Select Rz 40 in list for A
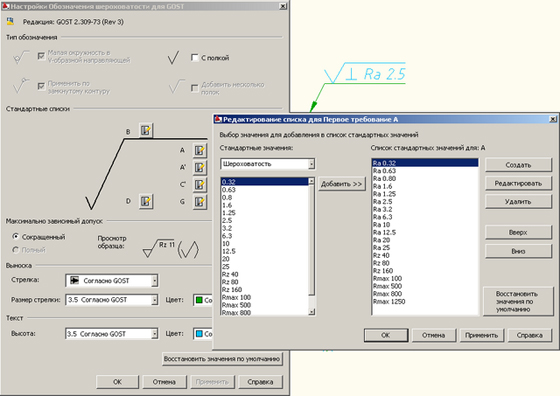The image size is (560, 396). tap(425, 256)
